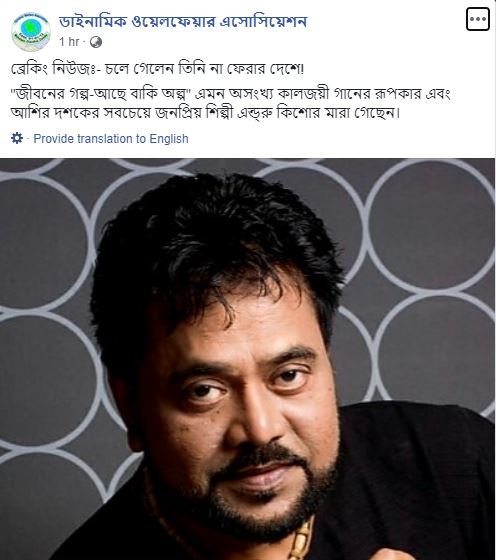Open the three-dots post options menu
The width and height of the screenshot is (496, 560).
click(x=477, y=19)
